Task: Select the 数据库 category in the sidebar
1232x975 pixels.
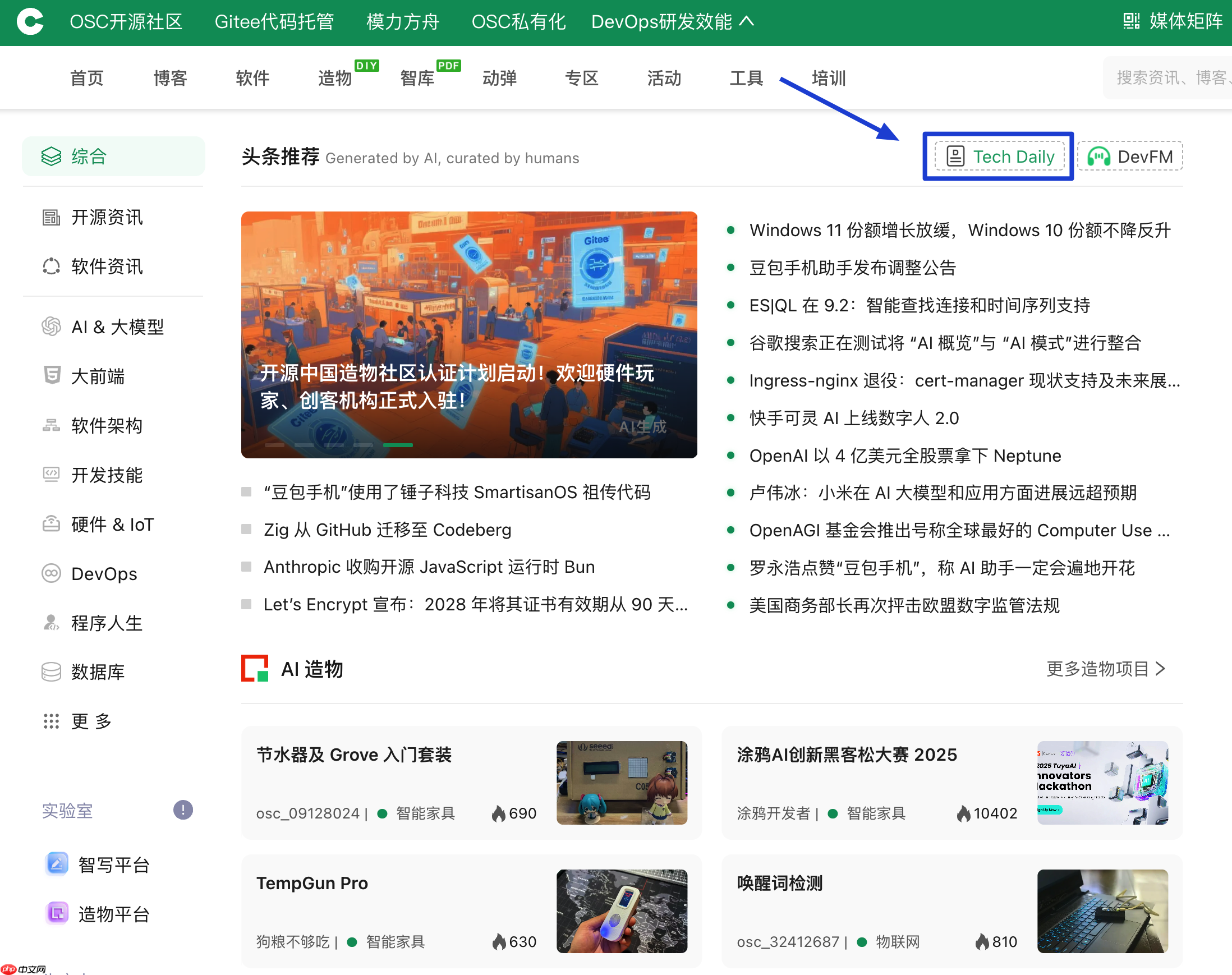Action: tap(98, 672)
